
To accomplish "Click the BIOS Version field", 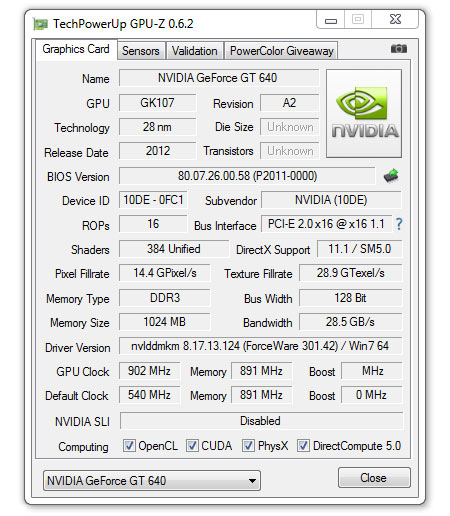I will coord(247,176).
